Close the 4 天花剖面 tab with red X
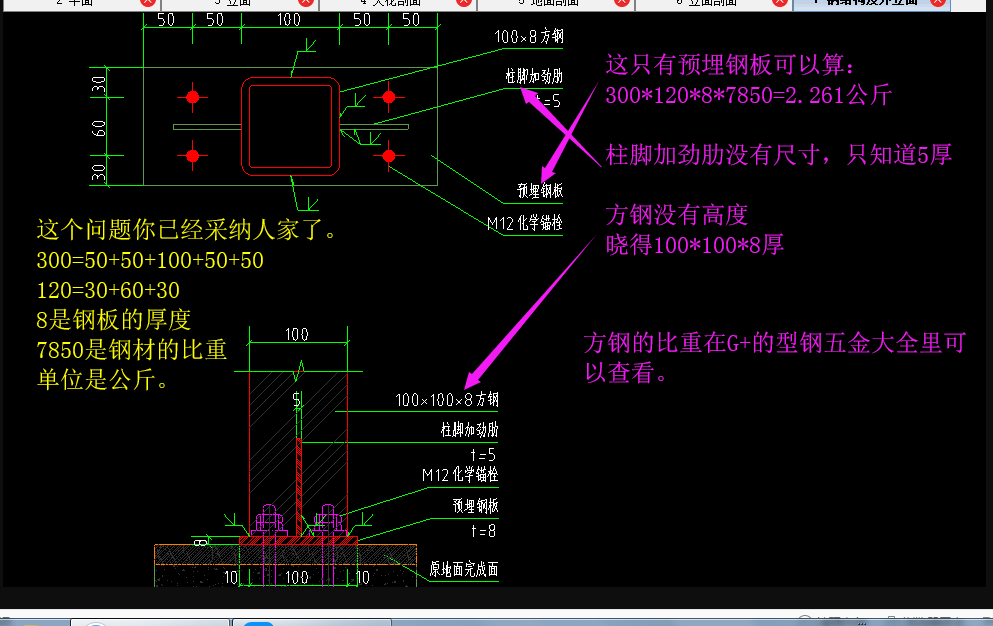Image resolution: width=993 pixels, height=626 pixels. 464,3
